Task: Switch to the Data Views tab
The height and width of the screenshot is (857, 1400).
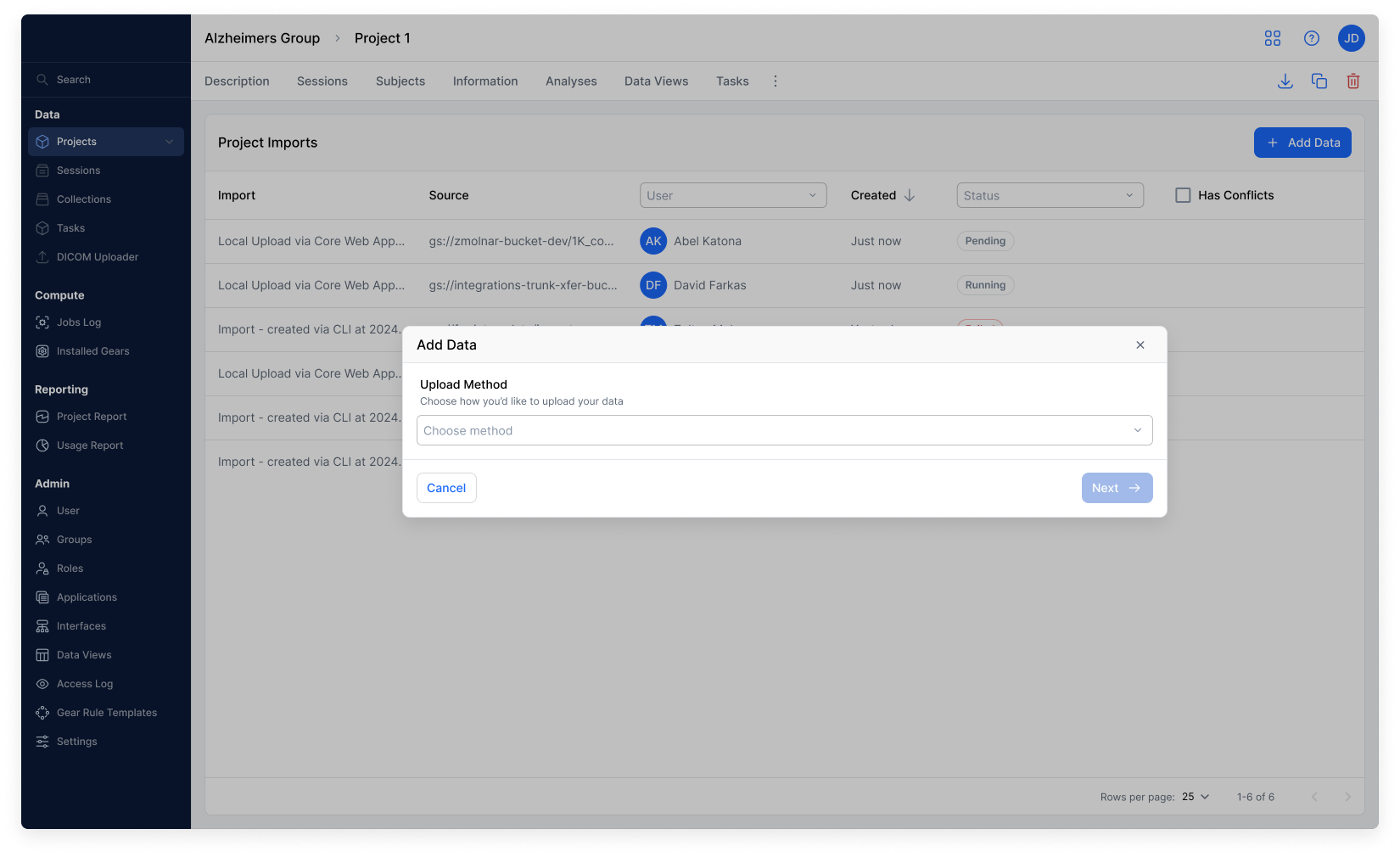Action: [656, 81]
